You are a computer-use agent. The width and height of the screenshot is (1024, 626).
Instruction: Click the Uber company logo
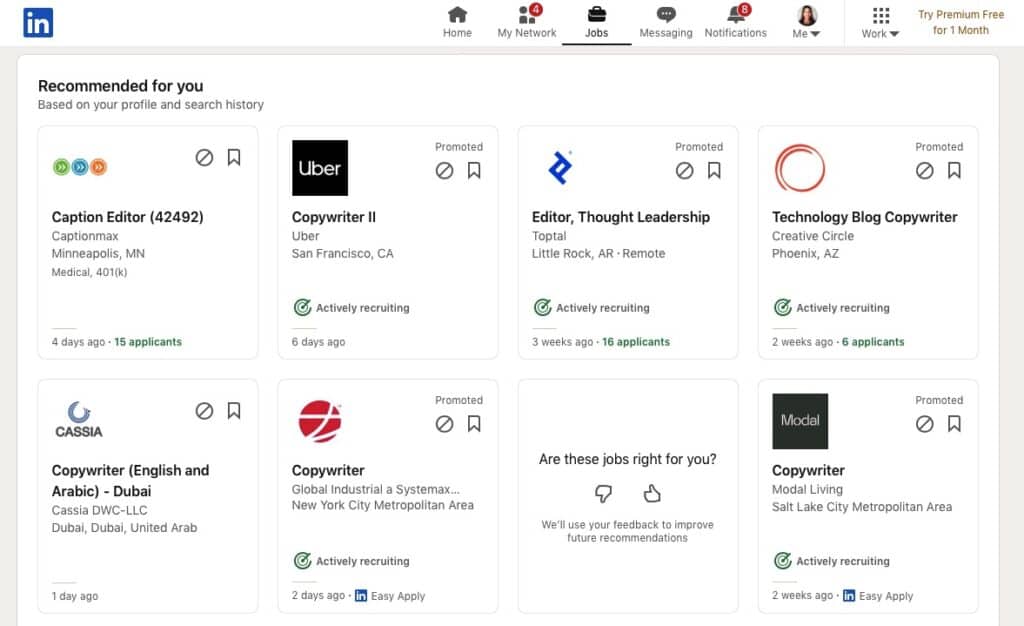(x=320, y=168)
